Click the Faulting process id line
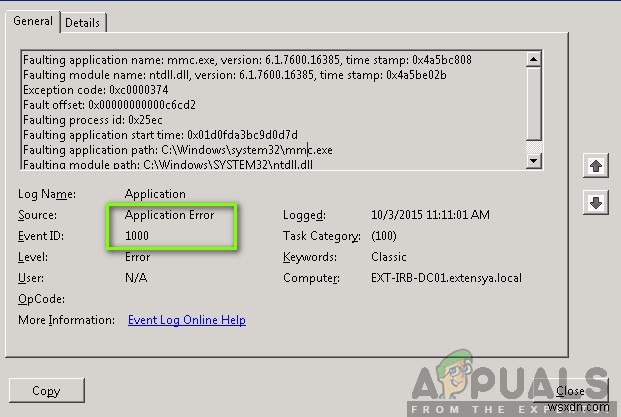 pos(93,120)
